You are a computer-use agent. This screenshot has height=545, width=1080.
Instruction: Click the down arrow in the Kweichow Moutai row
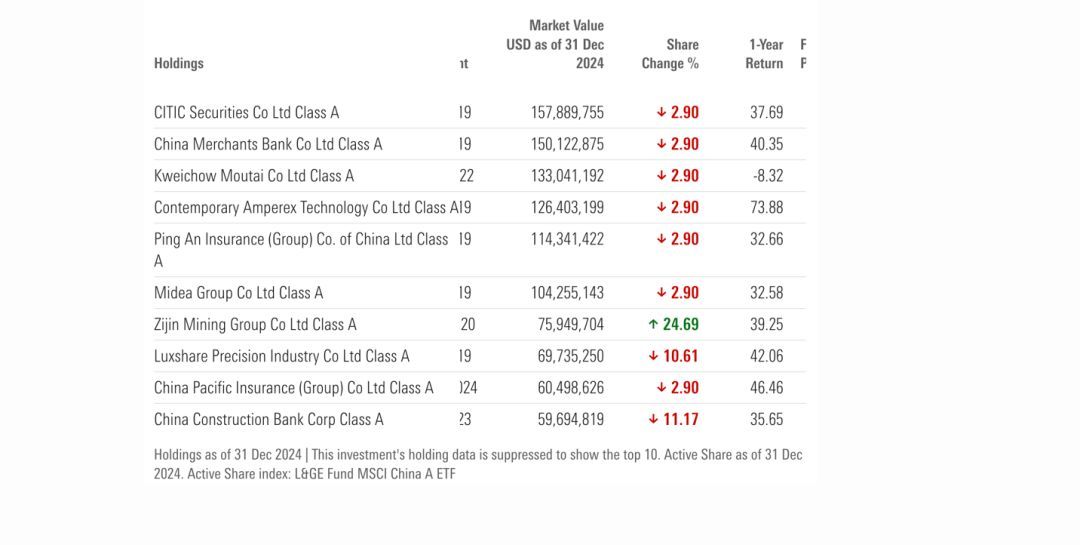click(x=661, y=176)
